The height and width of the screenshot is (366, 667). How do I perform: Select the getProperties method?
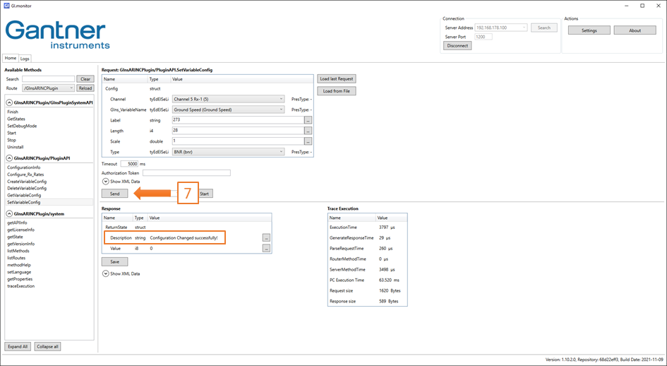coord(20,279)
